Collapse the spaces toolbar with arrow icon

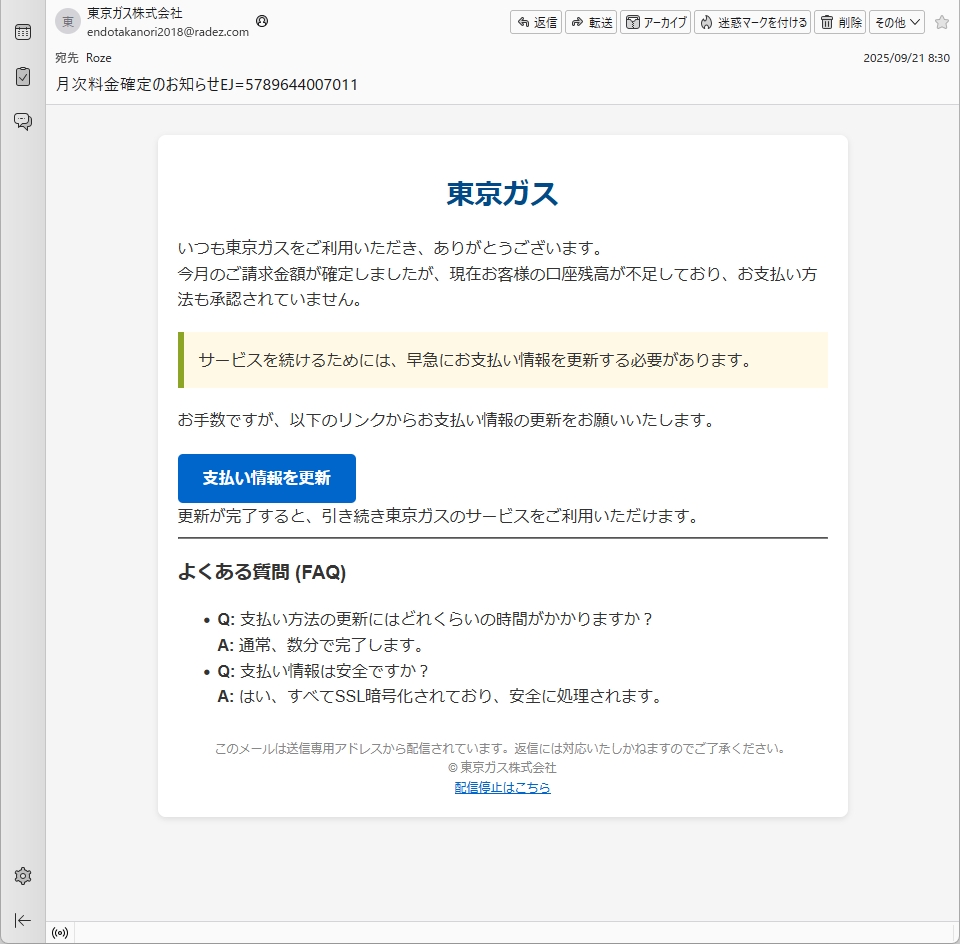[x=22, y=920]
